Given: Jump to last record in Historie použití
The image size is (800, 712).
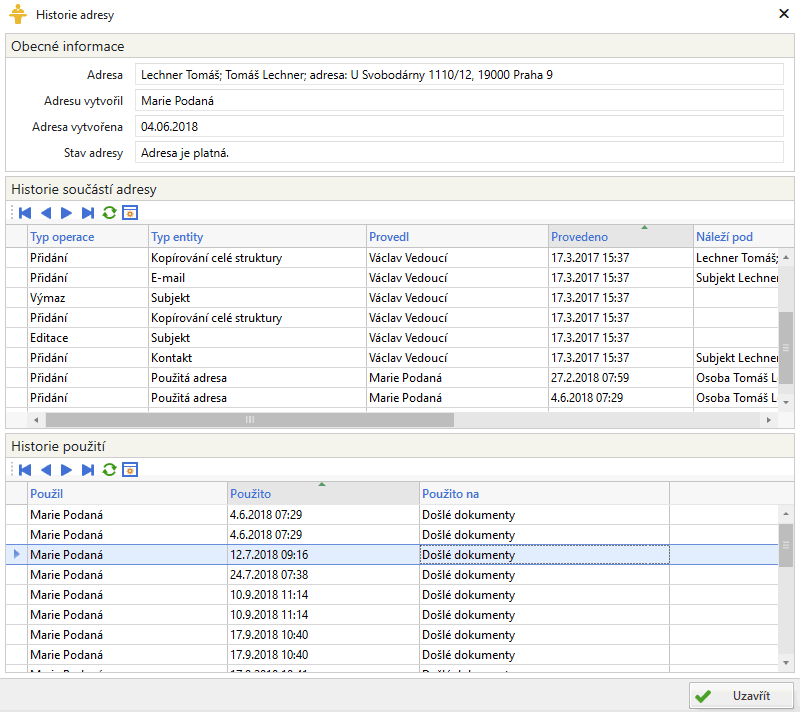Looking at the screenshot, I should (x=88, y=469).
